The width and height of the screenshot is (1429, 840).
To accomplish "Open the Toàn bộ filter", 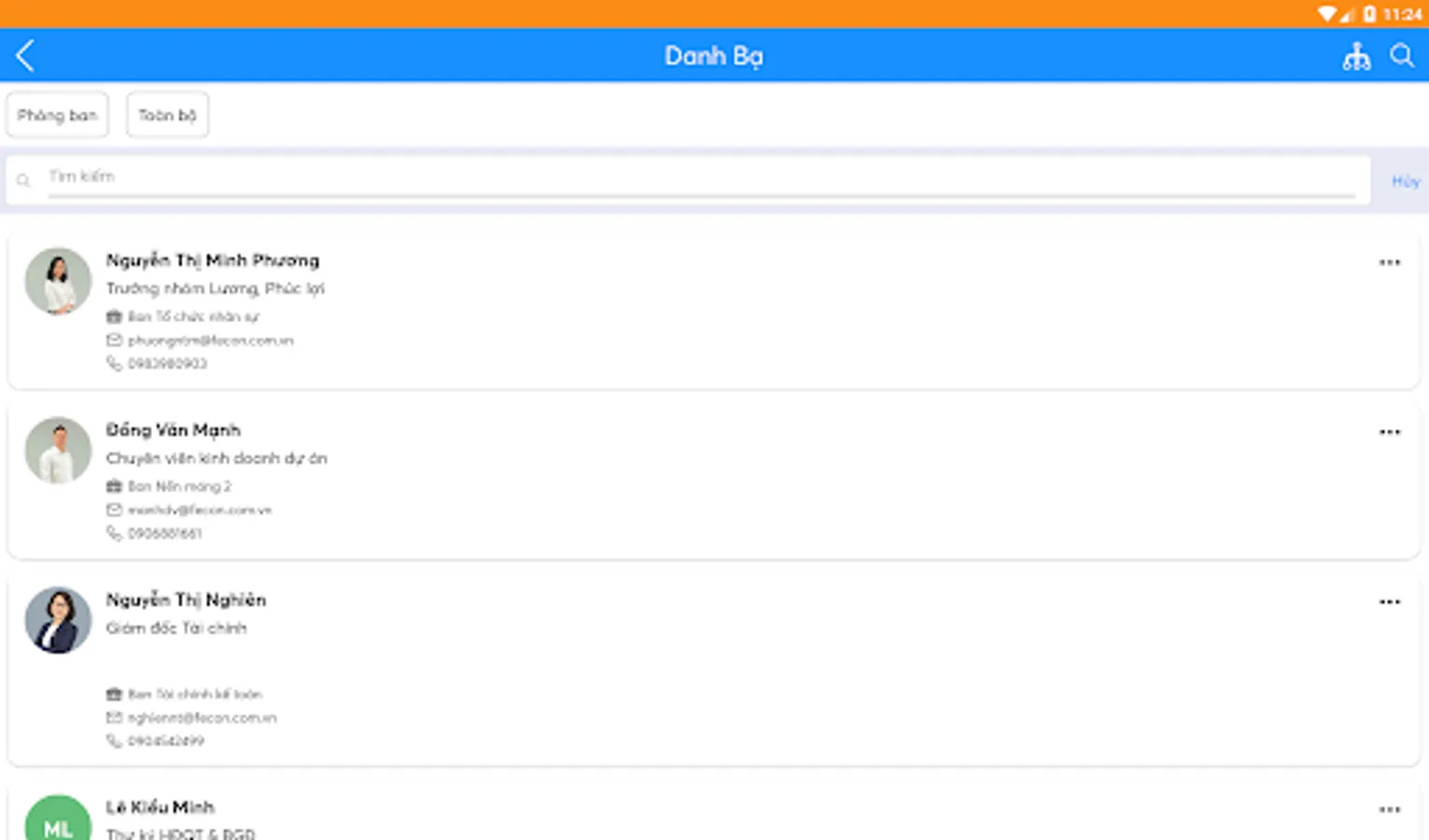I will (167, 115).
